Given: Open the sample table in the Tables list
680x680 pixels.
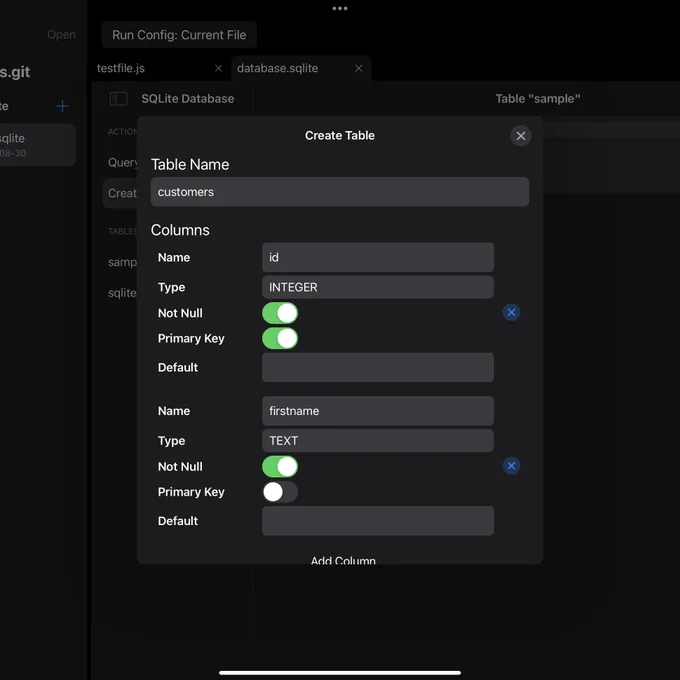Looking at the screenshot, I should click(122, 262).
